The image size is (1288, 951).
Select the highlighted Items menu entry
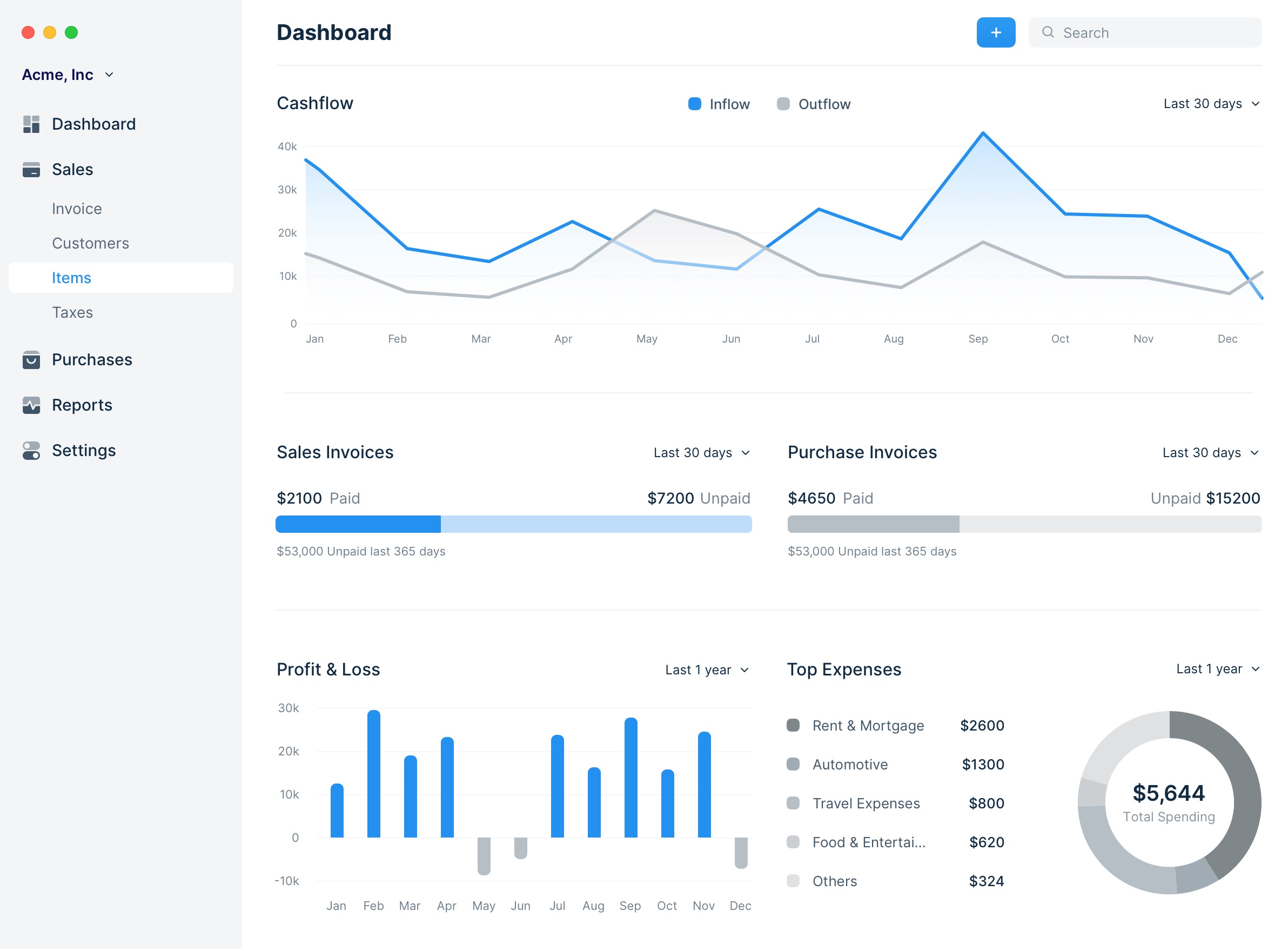pyautogui.click(x=71, y=278)
